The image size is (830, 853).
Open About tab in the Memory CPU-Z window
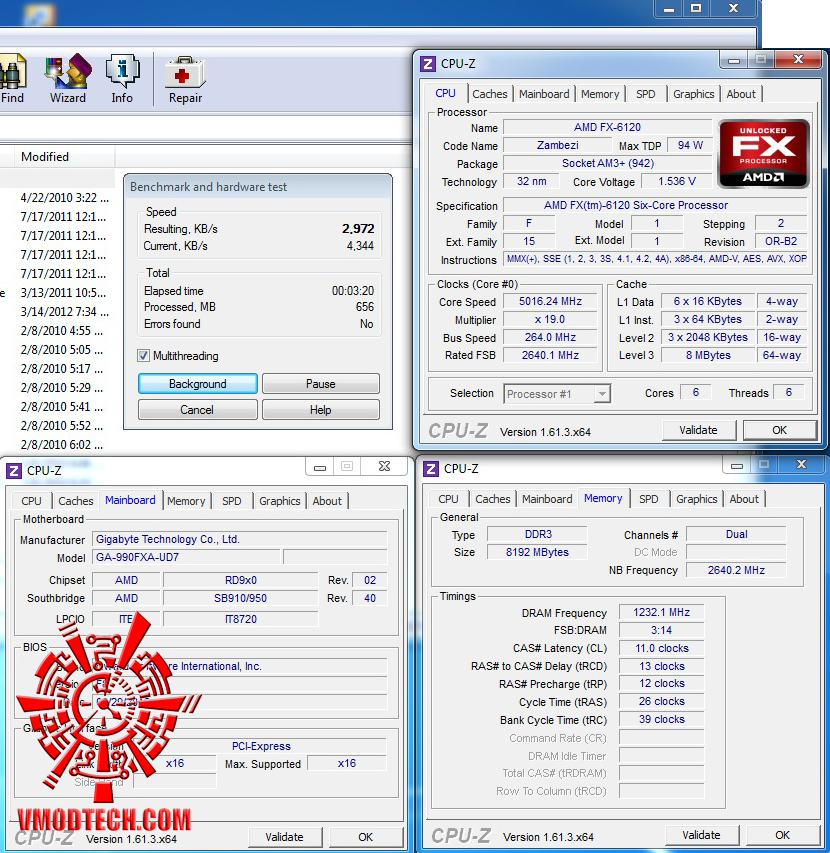point(744,499)
